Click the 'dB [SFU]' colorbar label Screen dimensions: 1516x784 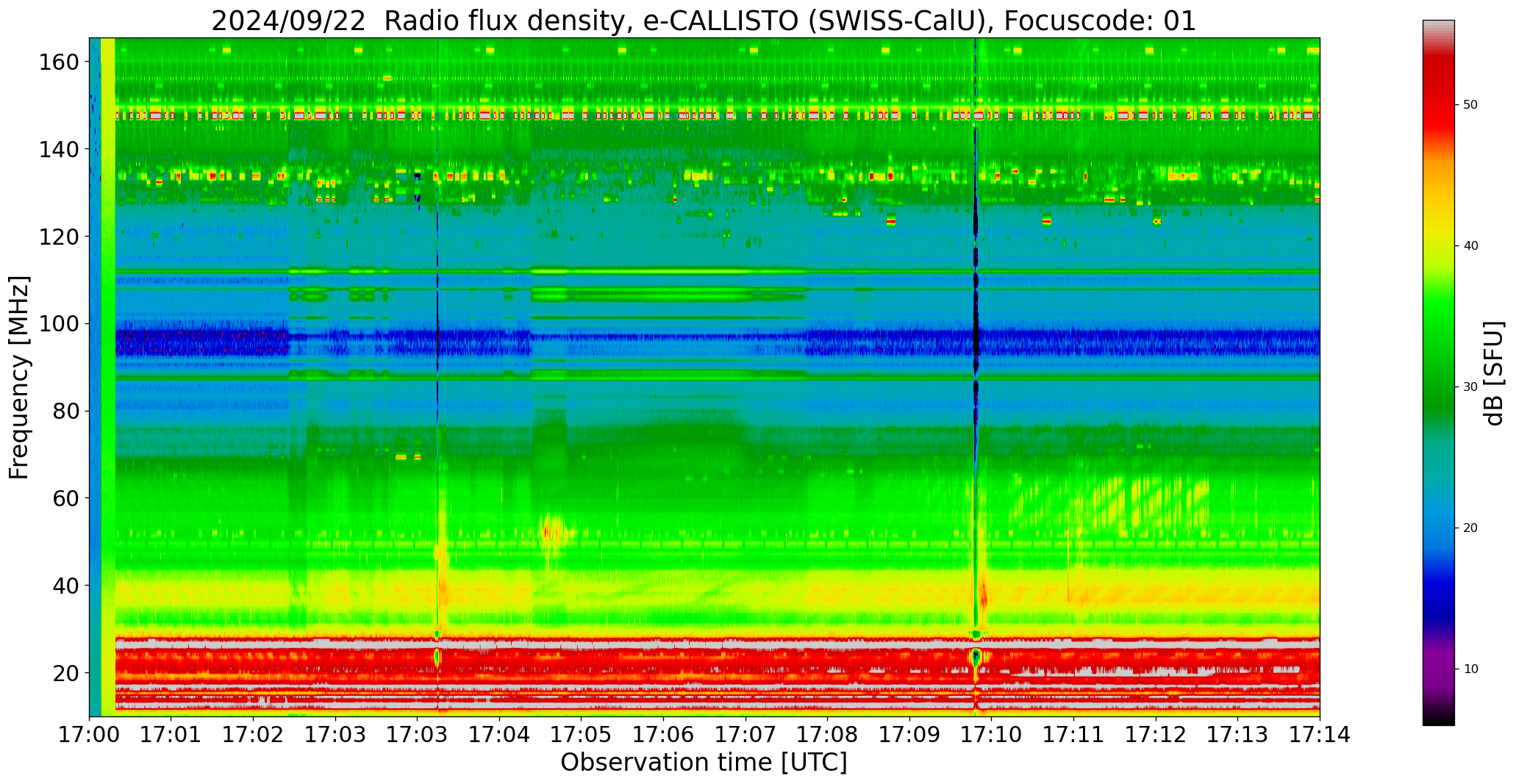click(1493, 373)
